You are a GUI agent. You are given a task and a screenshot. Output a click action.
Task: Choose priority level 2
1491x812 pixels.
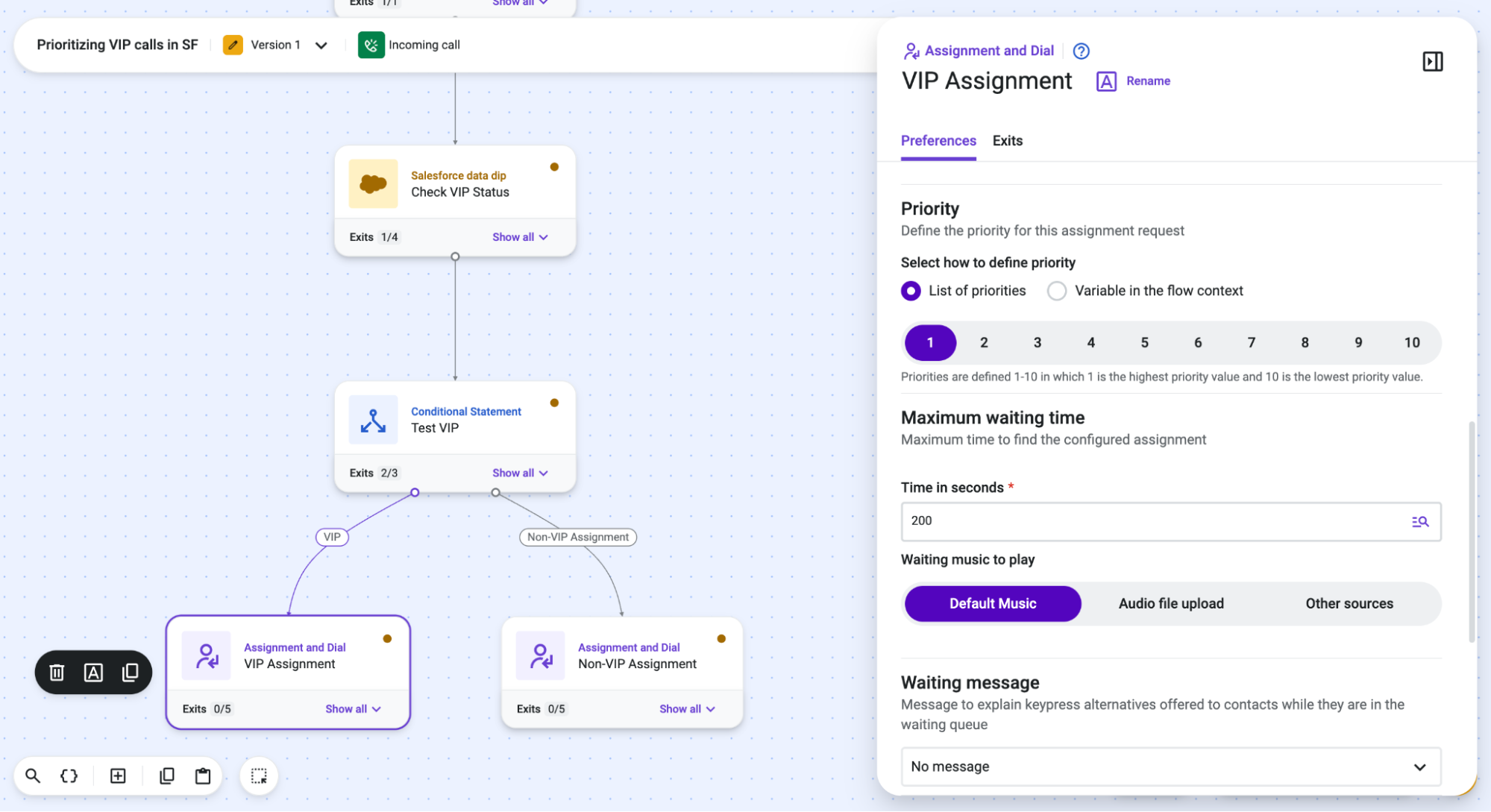tap(984, 343)
